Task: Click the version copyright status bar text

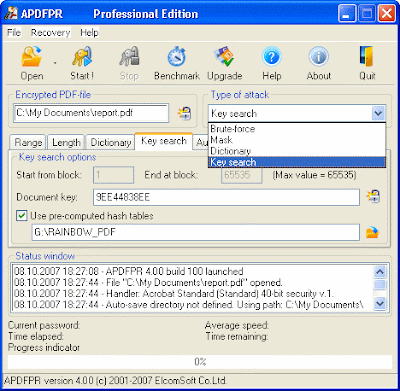Action: coord(116,380)
